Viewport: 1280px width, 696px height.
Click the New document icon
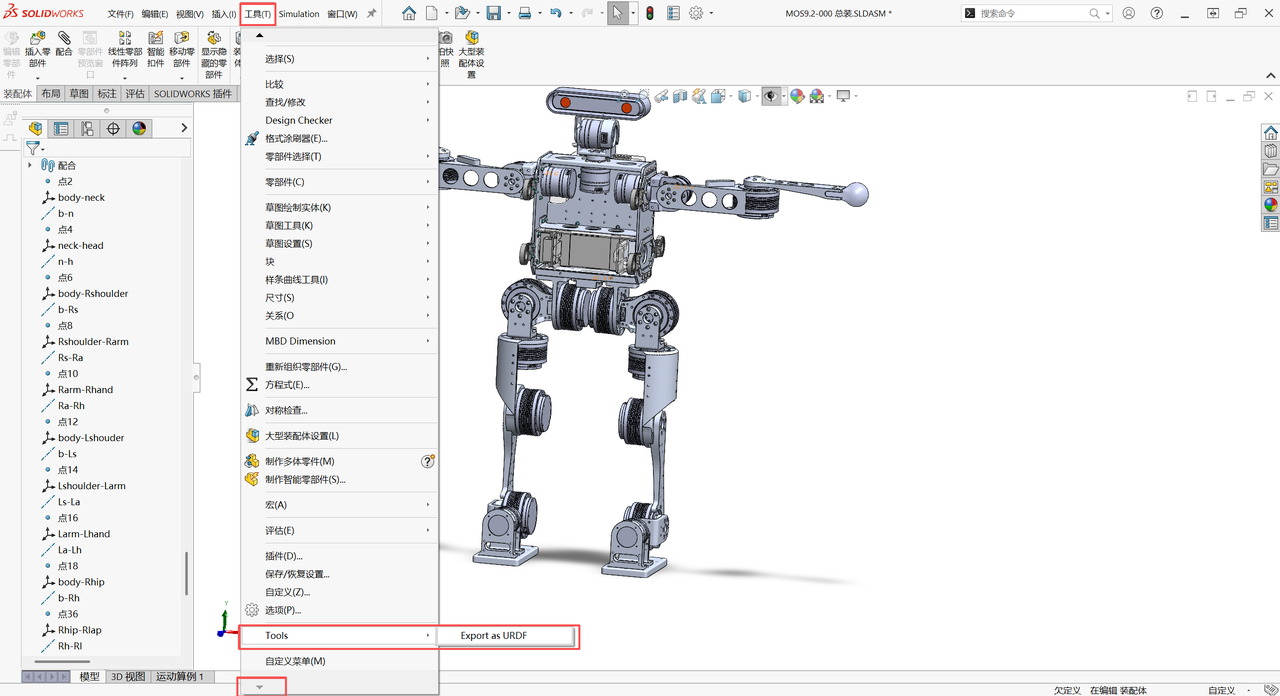click(432, 13)
